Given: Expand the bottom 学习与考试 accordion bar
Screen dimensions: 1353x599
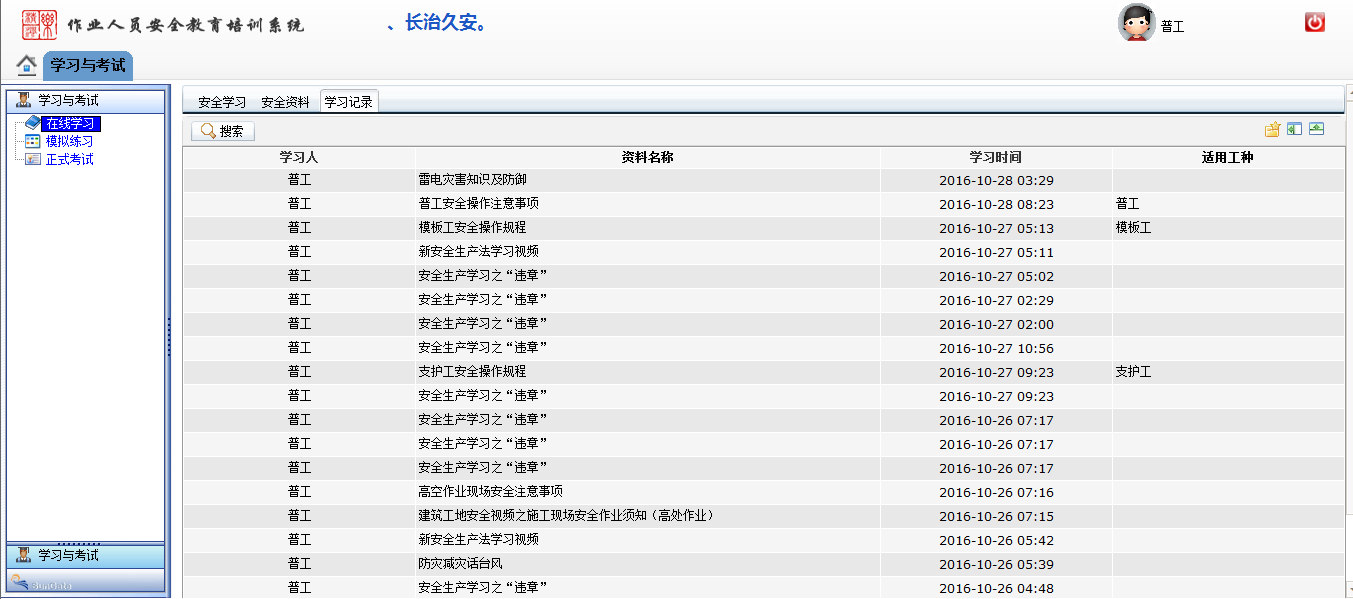Looking at the screenshot, I should (x=85, y=555).
